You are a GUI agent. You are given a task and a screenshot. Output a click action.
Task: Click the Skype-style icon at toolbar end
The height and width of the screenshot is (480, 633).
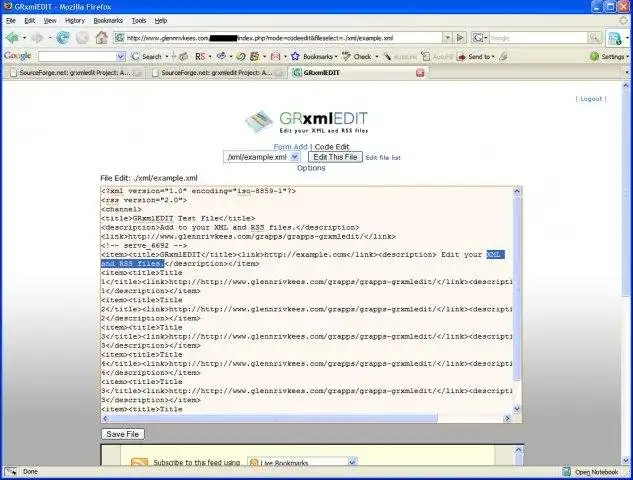tap(615, 38)
